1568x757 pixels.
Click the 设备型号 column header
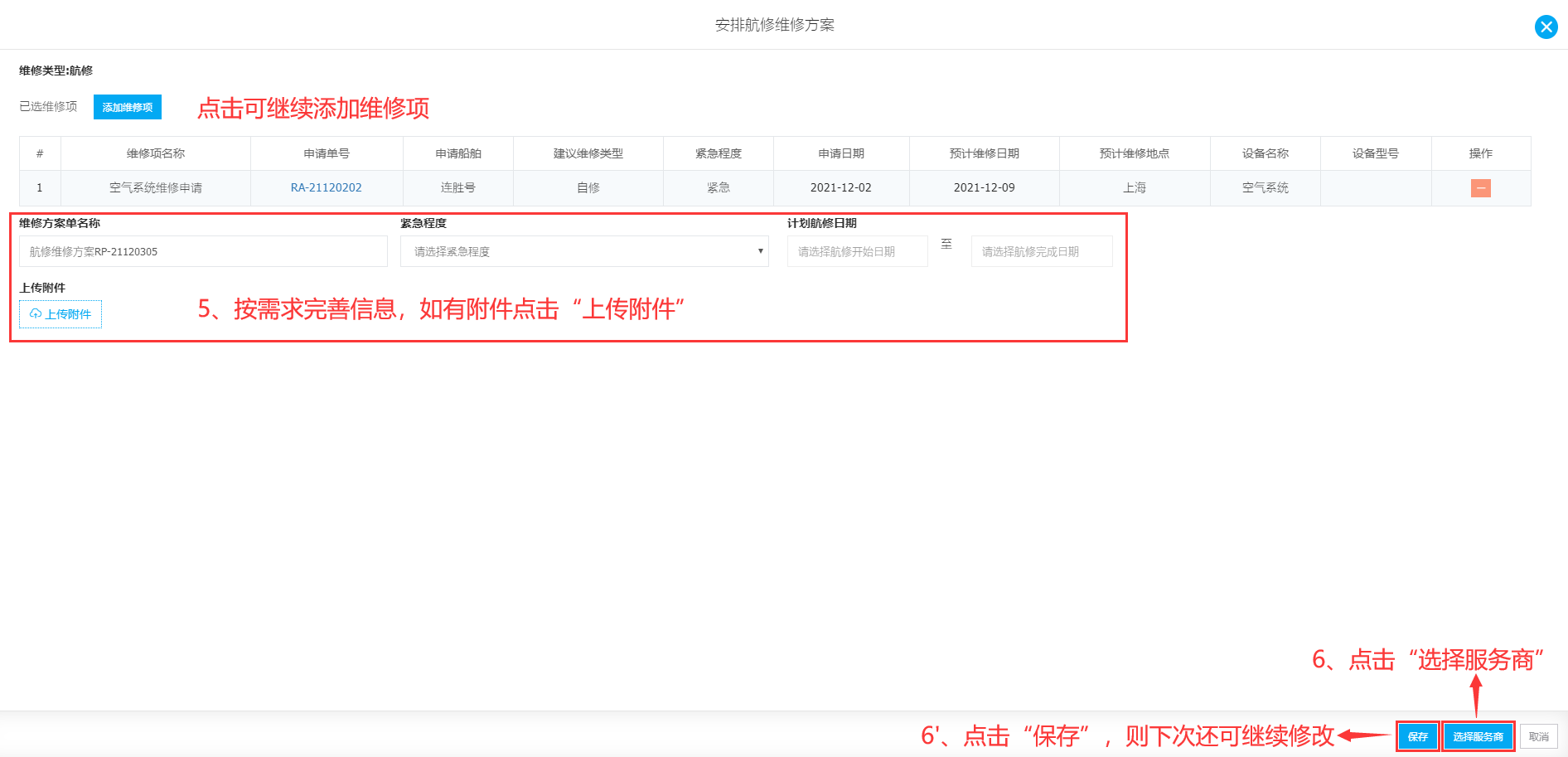point(1376,153)
